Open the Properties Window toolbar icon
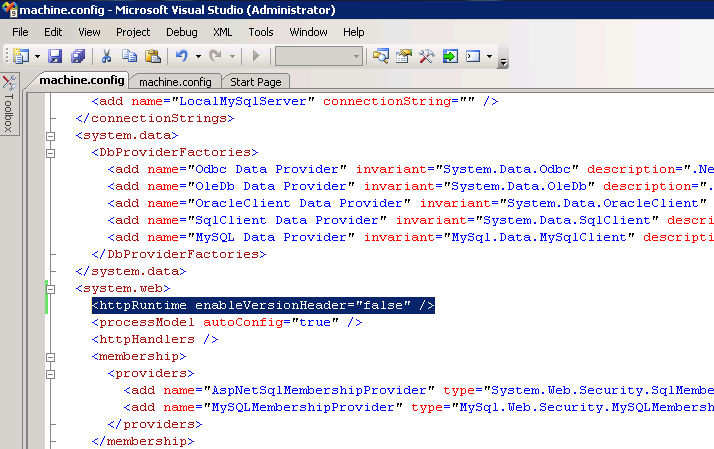Image resolution: width=714 pixels, height=449 pixels. click(403, 56)
